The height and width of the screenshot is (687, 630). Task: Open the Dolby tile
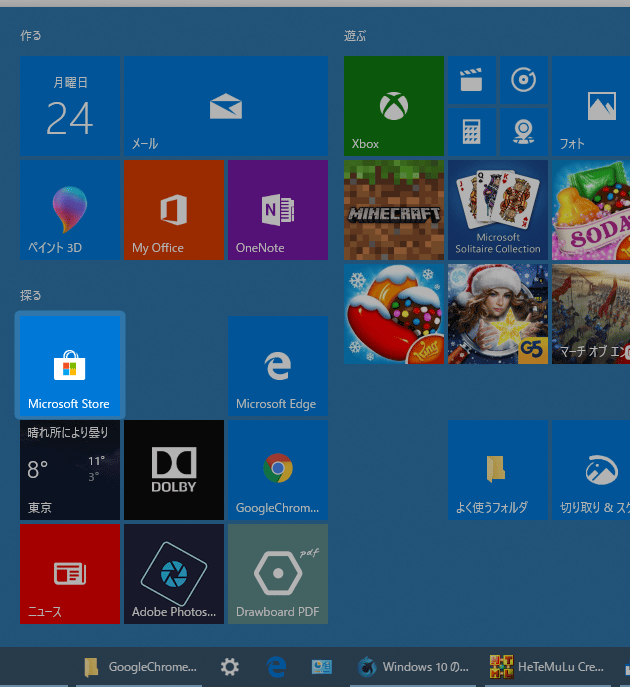tap(174, 470)
